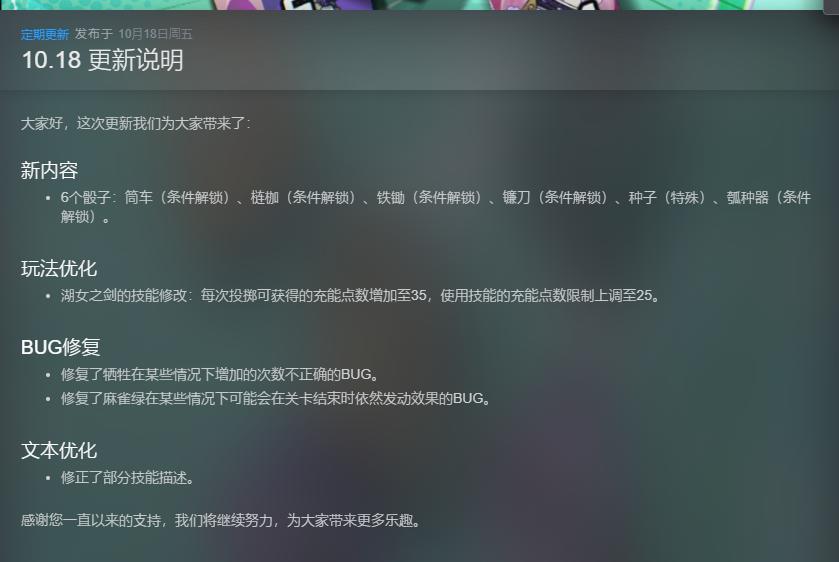This screenshot has height=562, width=839.
Task: Select the 新内容 heading
Action: pos(49,171)
